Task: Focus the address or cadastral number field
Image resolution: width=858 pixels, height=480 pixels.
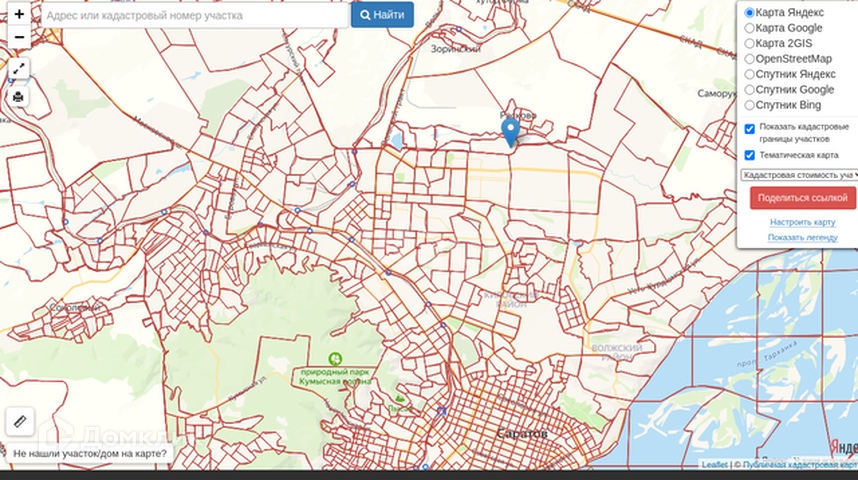Action: (195, 15)
